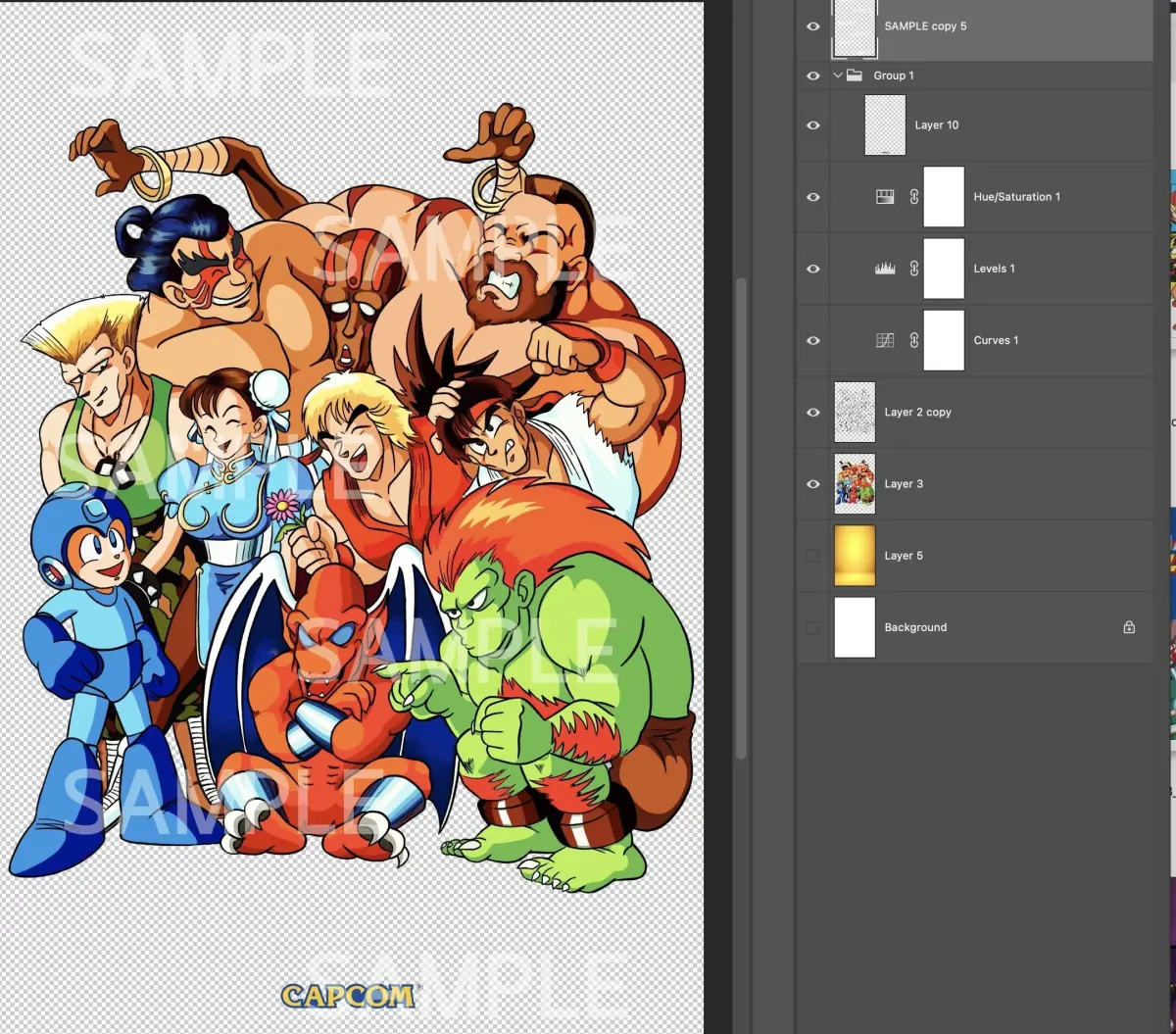Select the "Group 1" layer name

pos(894,75)
